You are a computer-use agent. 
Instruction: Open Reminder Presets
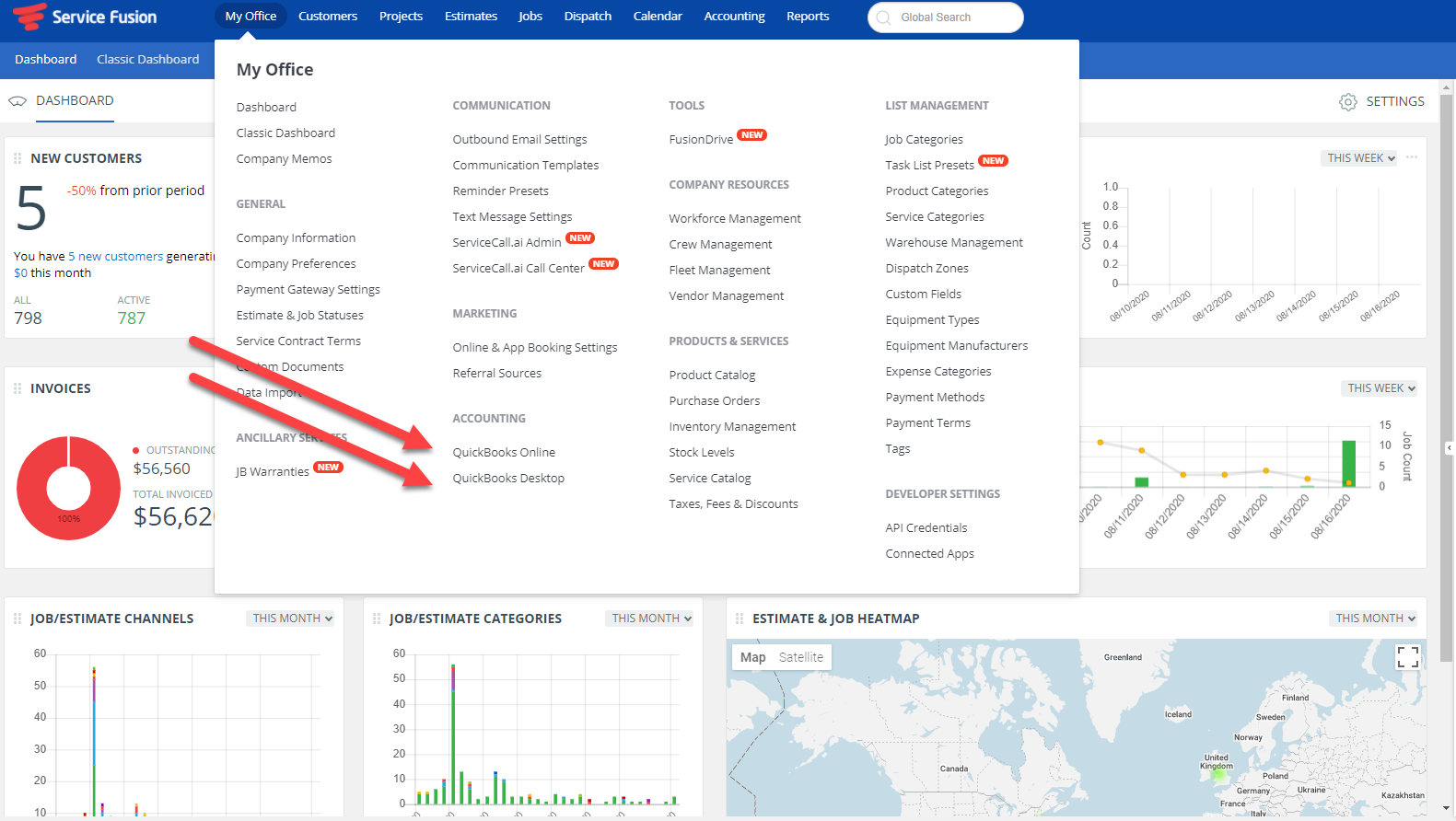tap(500, 191)
